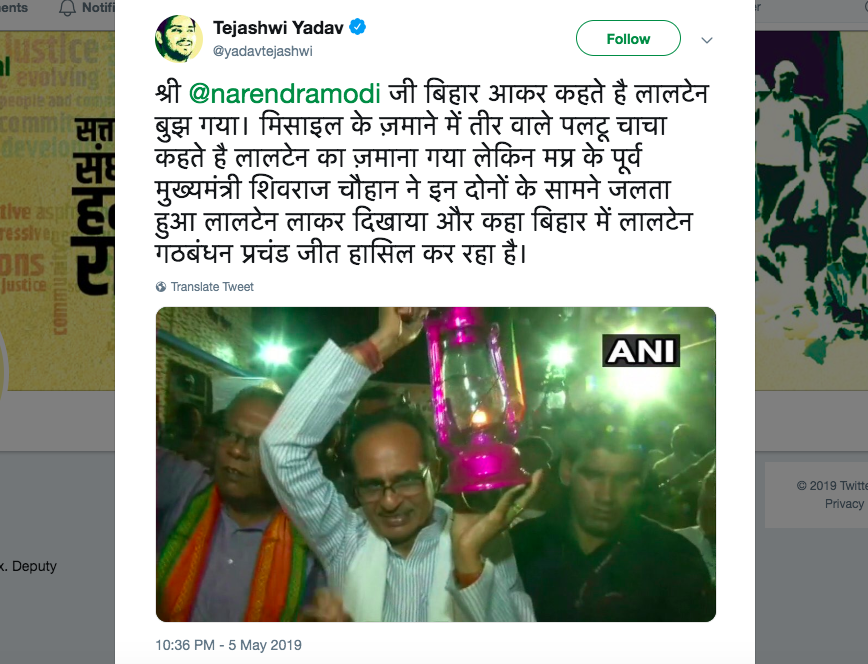Click the pink lantern in the photo
The image size is (868, 664).
[x=475, y=402]
